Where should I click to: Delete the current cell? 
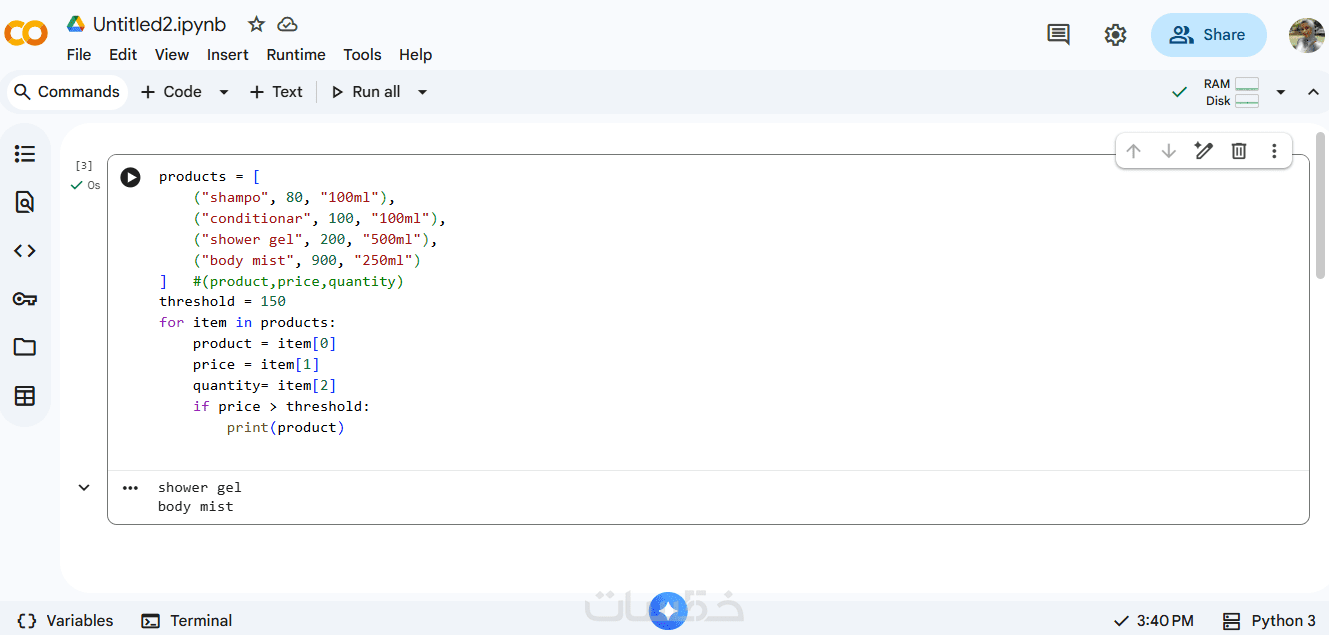[x=1239, y=151]
